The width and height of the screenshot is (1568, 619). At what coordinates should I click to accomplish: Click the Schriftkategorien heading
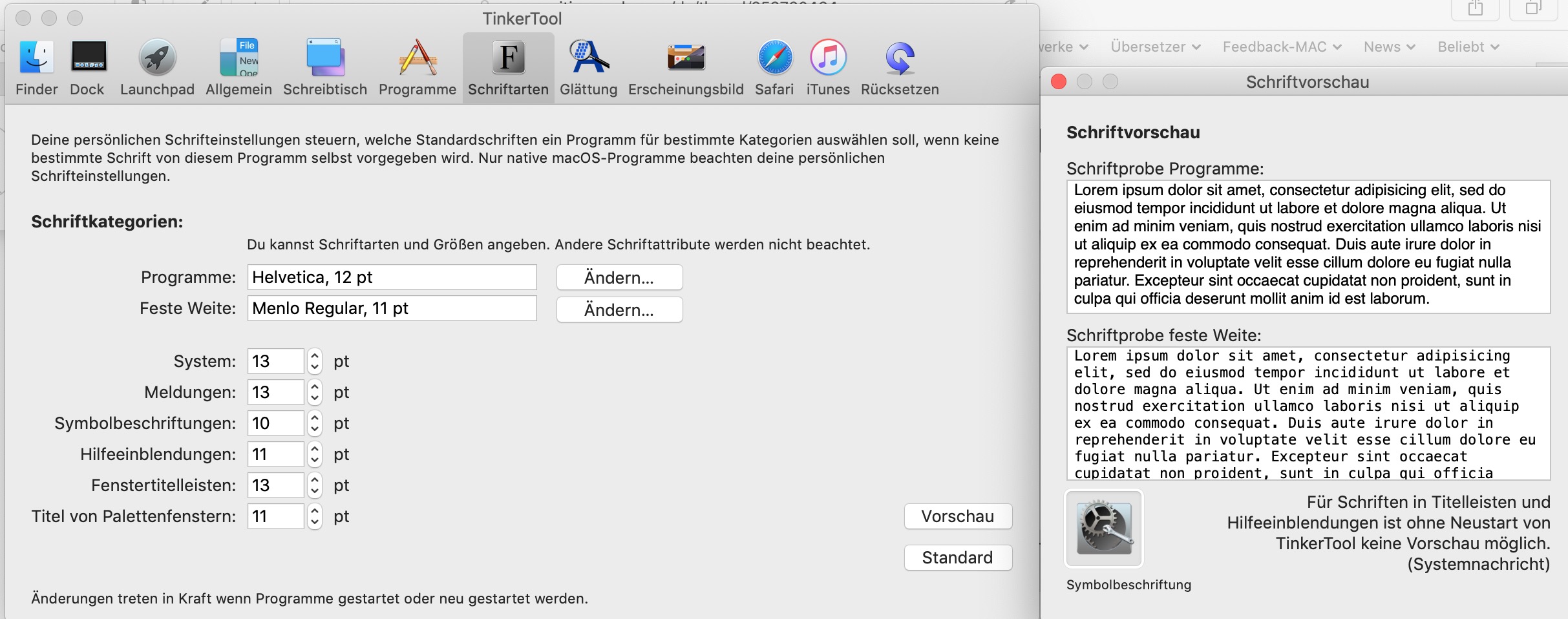107,222
